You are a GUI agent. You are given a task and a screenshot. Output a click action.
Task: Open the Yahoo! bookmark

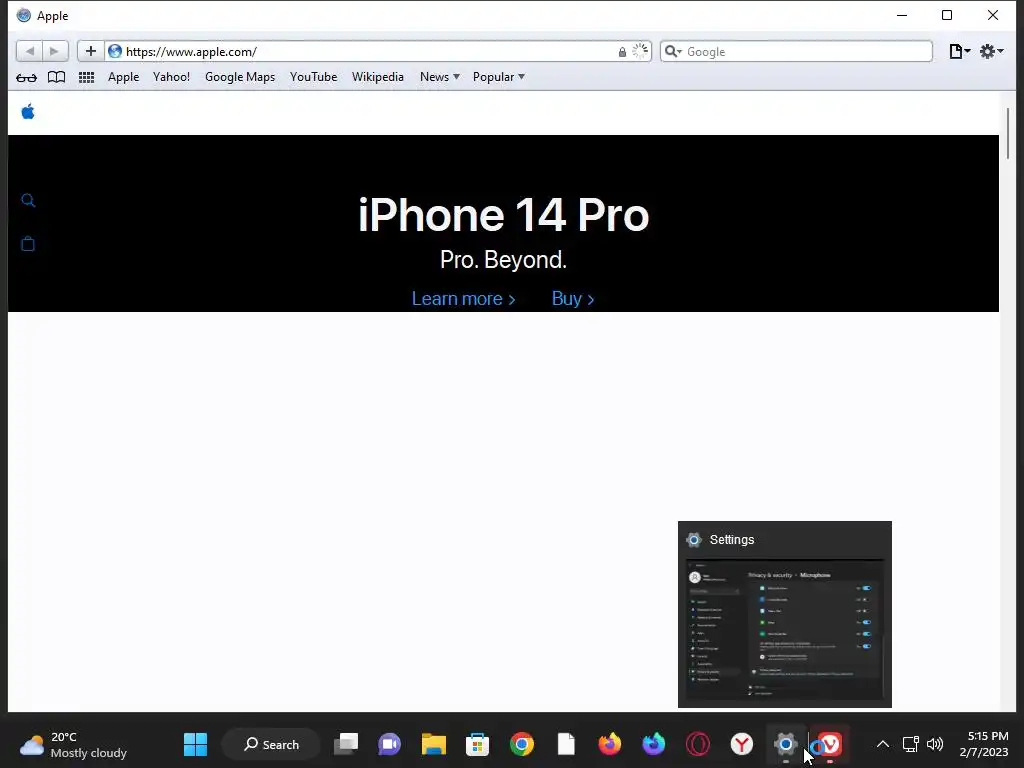(171, 77)
